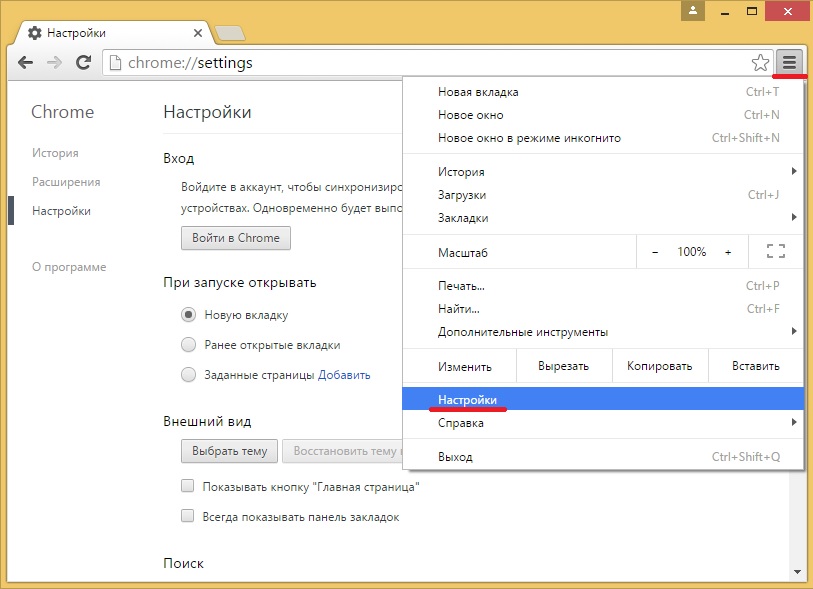Click the forward navigation arrow
Viewport: 813px width, 589px height.
tap(54, 63)
